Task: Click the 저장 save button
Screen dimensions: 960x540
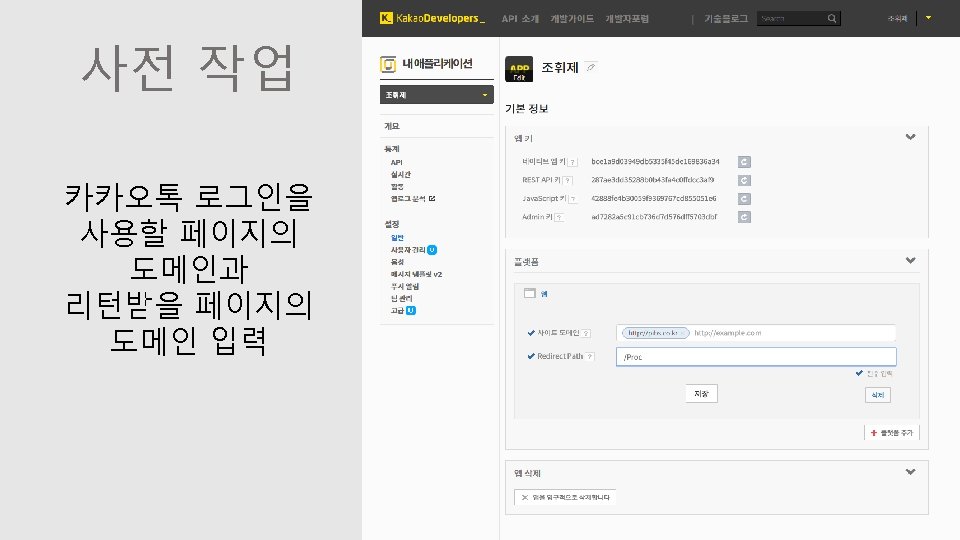Action: coord(701,394)
